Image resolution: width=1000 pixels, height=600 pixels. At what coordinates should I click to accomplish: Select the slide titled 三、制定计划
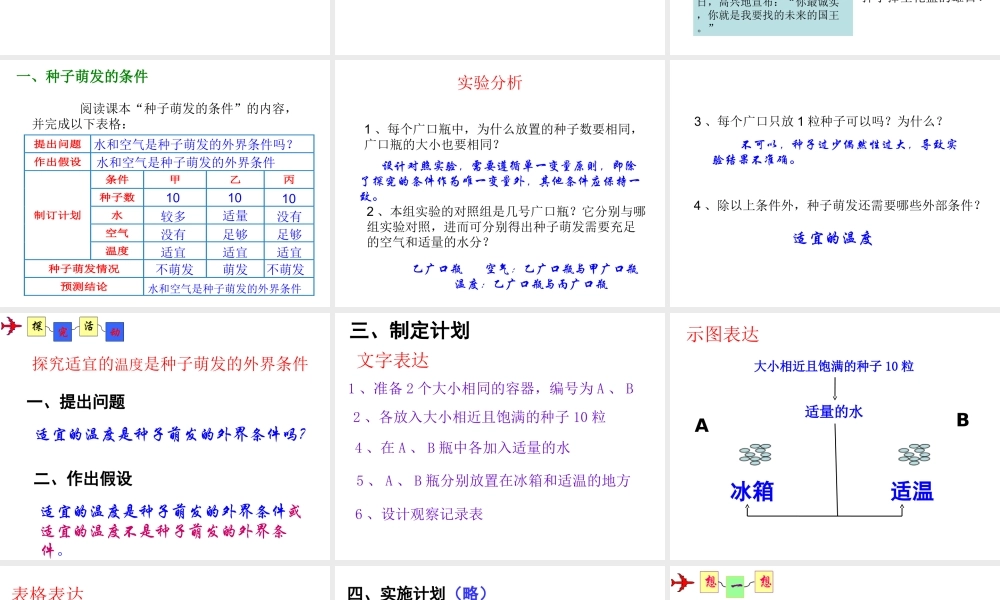click(x=500, y=436)
